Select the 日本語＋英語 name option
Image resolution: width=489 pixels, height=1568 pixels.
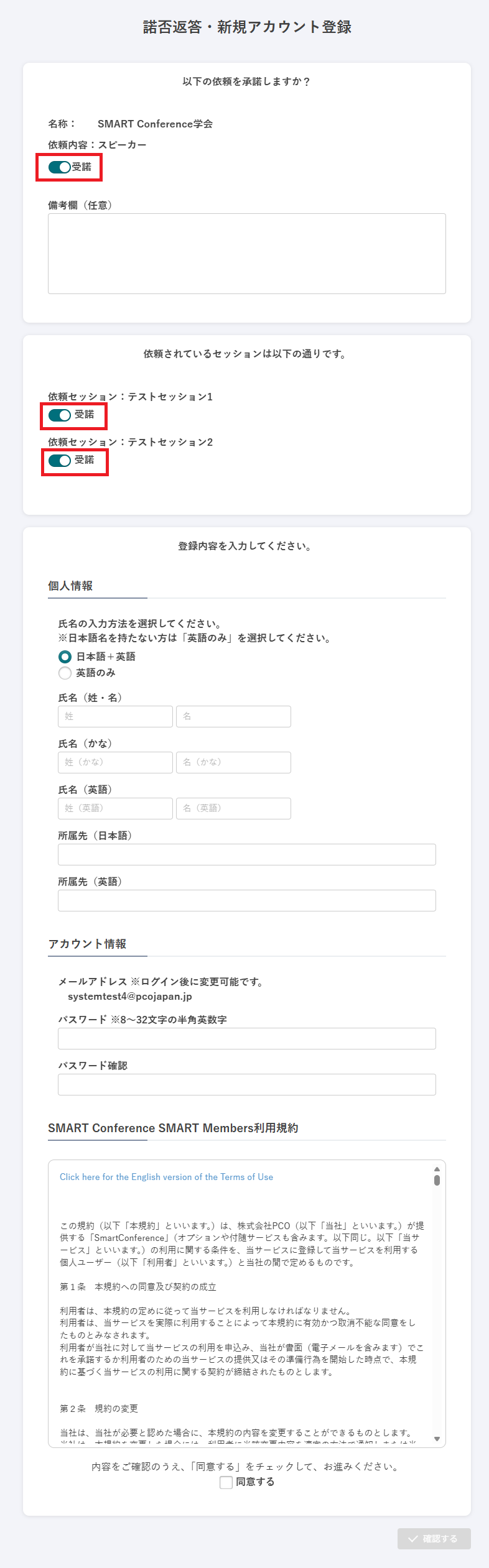tap(65, 657)
